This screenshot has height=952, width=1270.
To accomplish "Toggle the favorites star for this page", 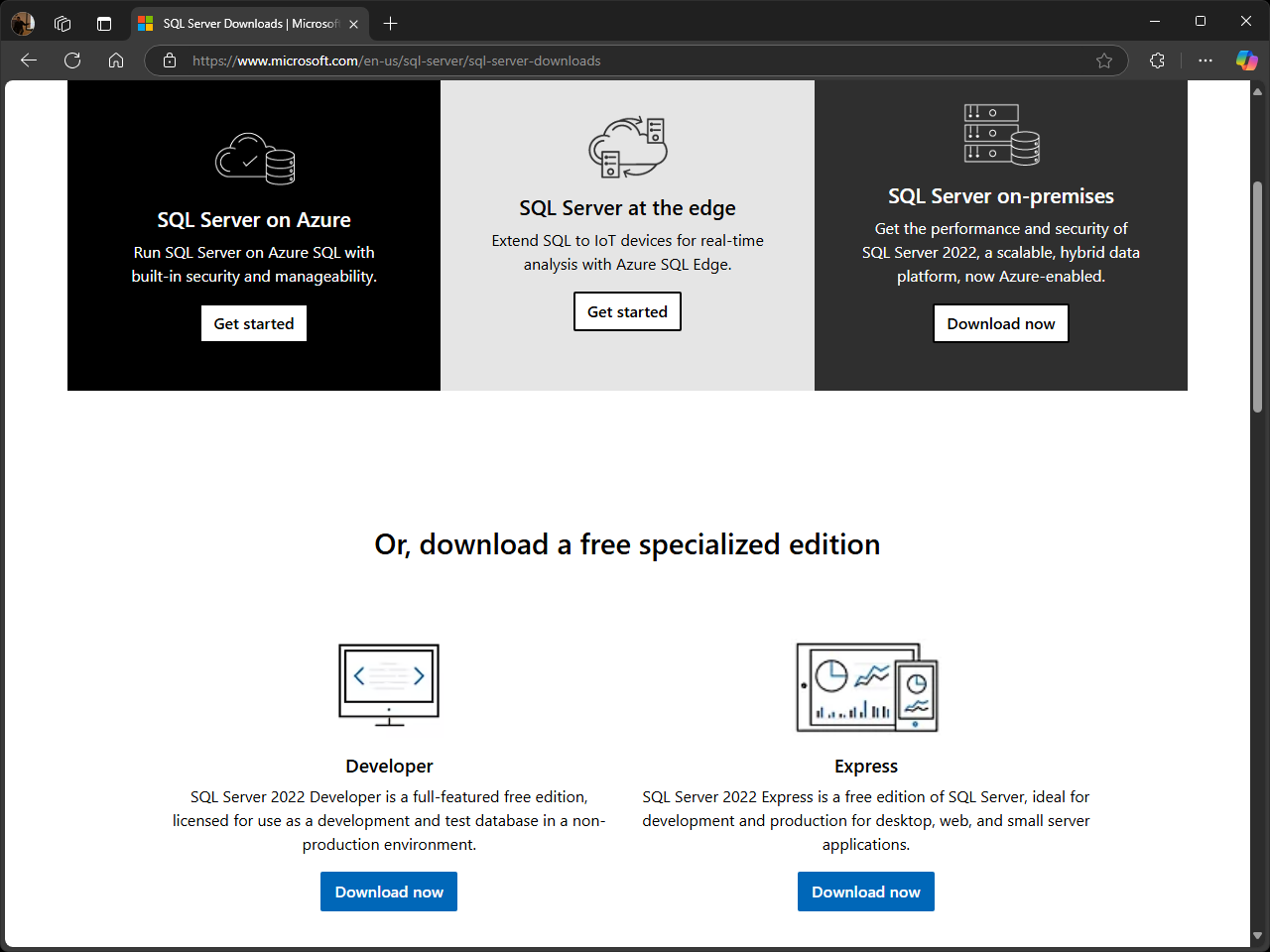I will (x=1104, y=60).
